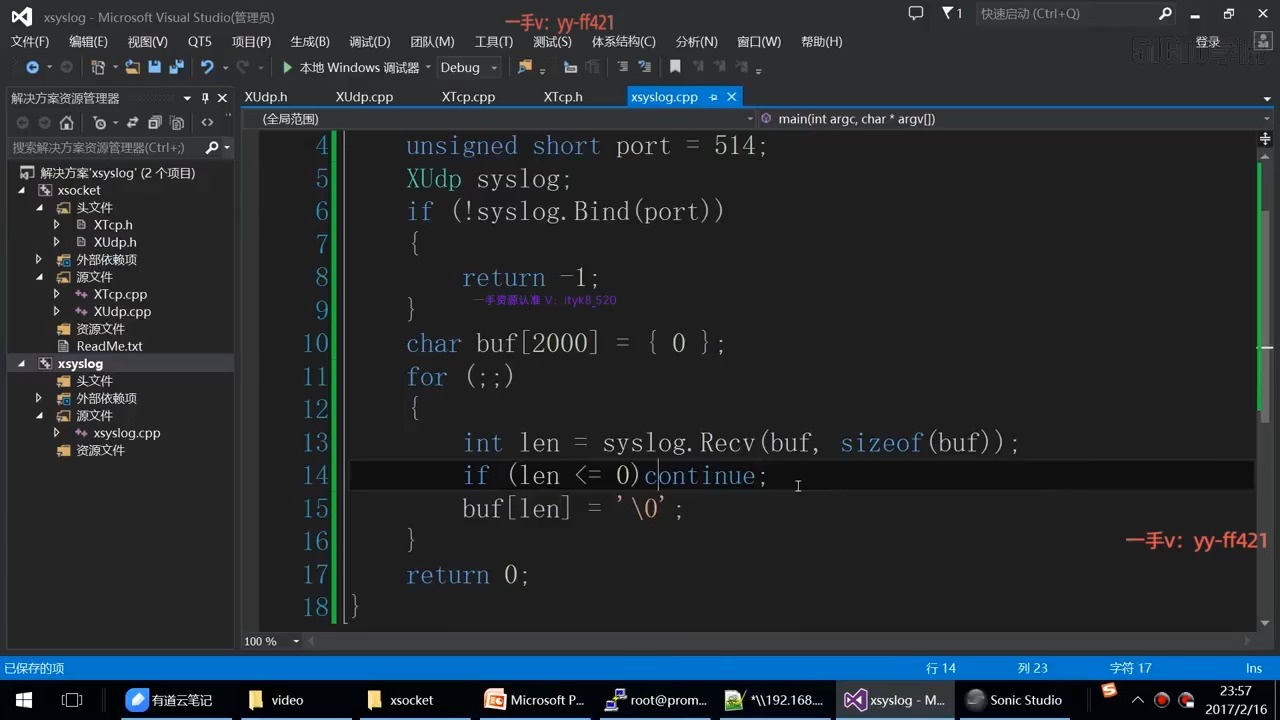Click the Navigate Backward arrow icon
The image size is (1280, 720).
[33, 67]
